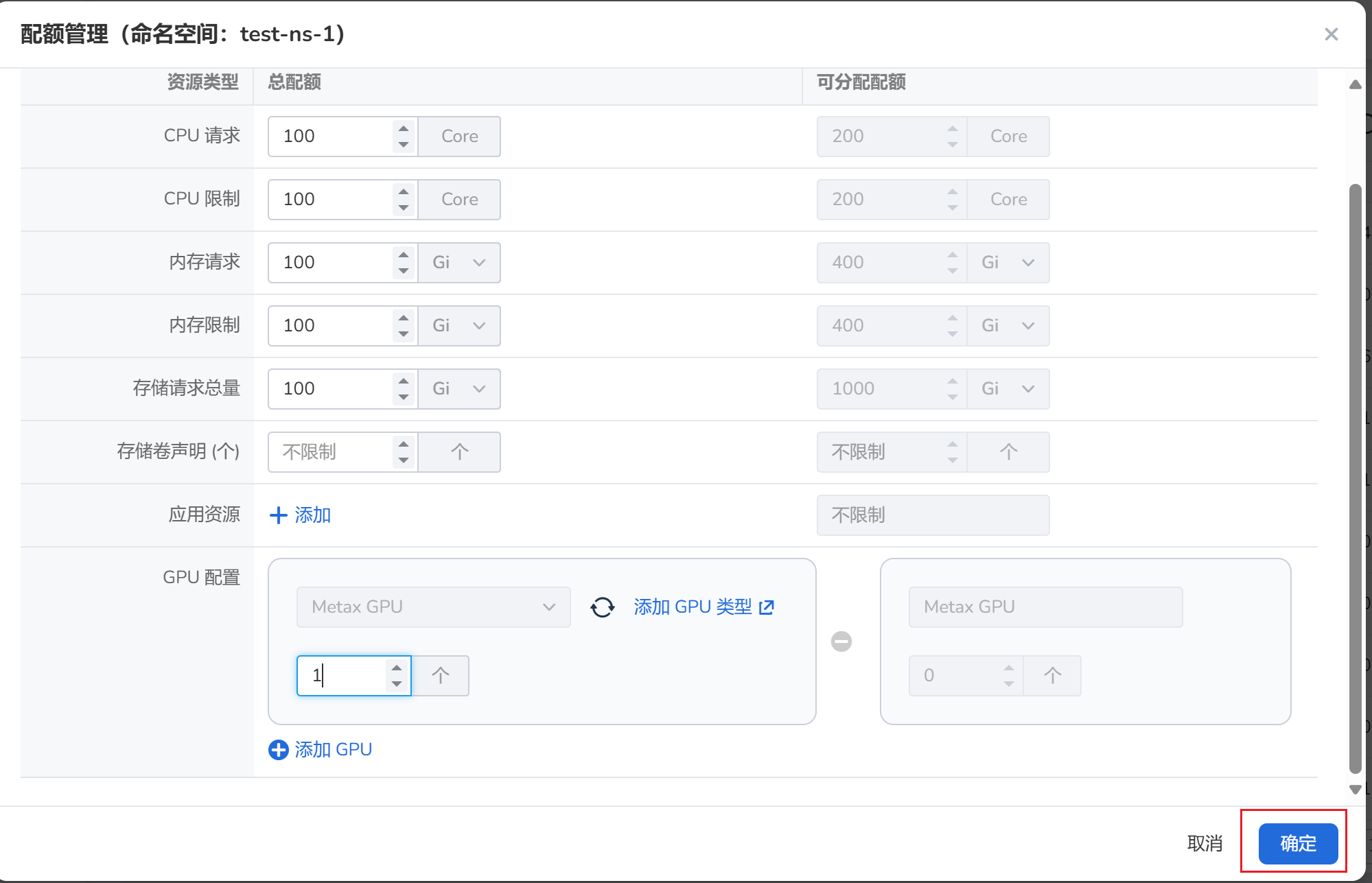Click 添加 under 应用资源
Image resolution: width=1372 pixels, height=883 pixels.
click(300, 515)
